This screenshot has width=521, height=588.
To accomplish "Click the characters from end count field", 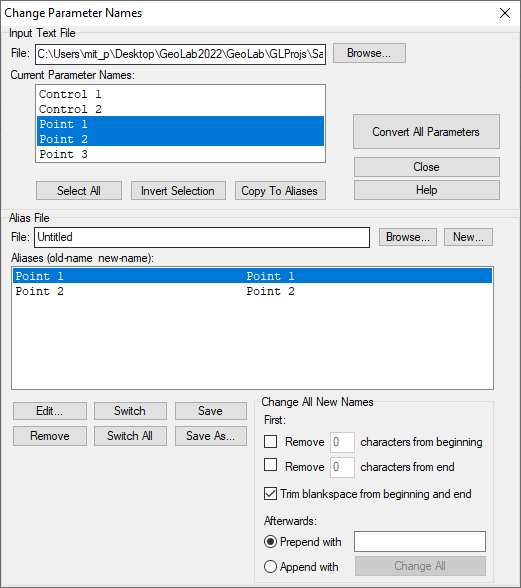I will pos(342,467).
